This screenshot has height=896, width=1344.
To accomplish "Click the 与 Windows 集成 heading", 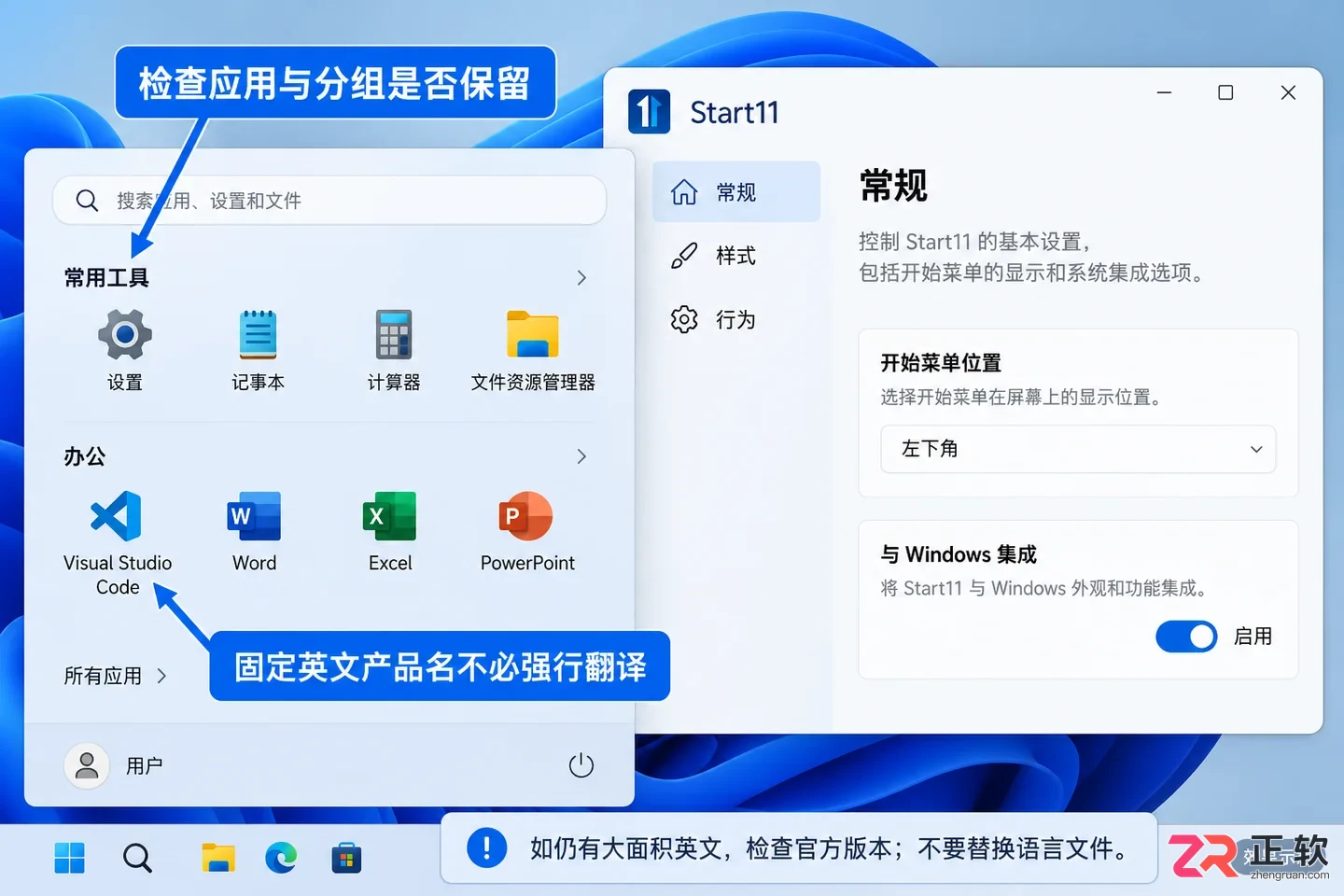I will pos(959,554).
